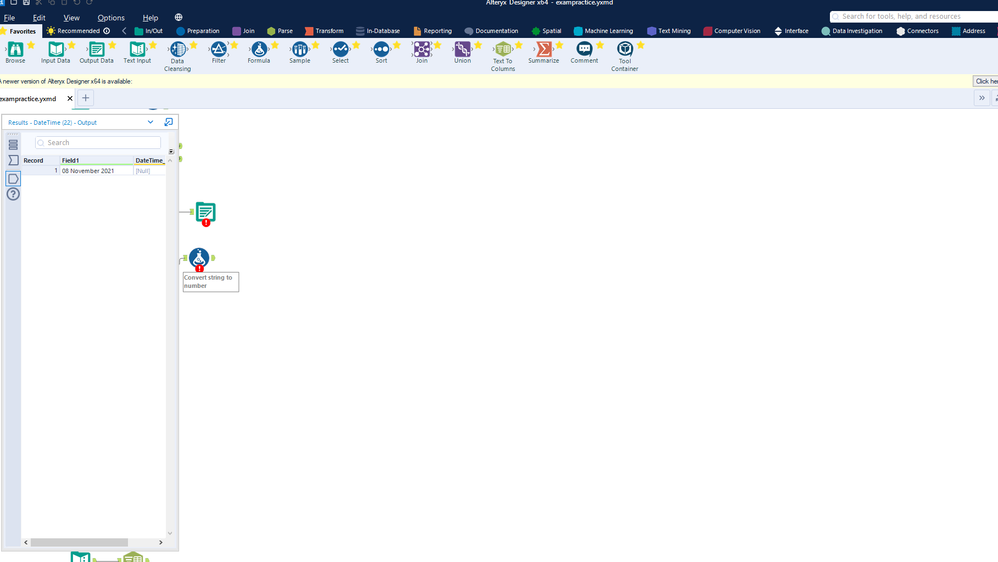Click the Results search field
This screenshot has width=998, height=562.
pyautogui.click(x=98, y=143)
